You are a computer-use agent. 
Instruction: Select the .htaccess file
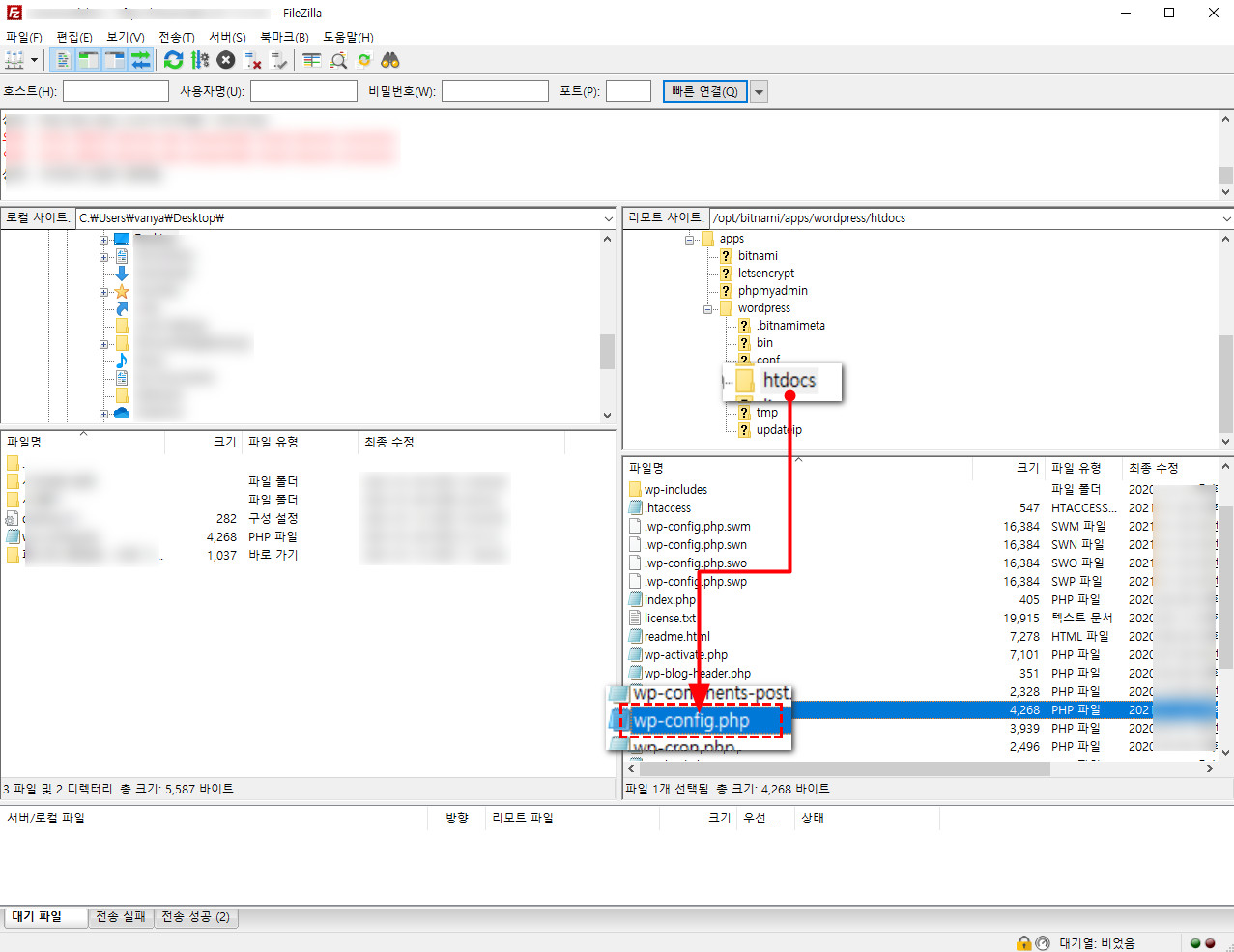click(668, 508)
